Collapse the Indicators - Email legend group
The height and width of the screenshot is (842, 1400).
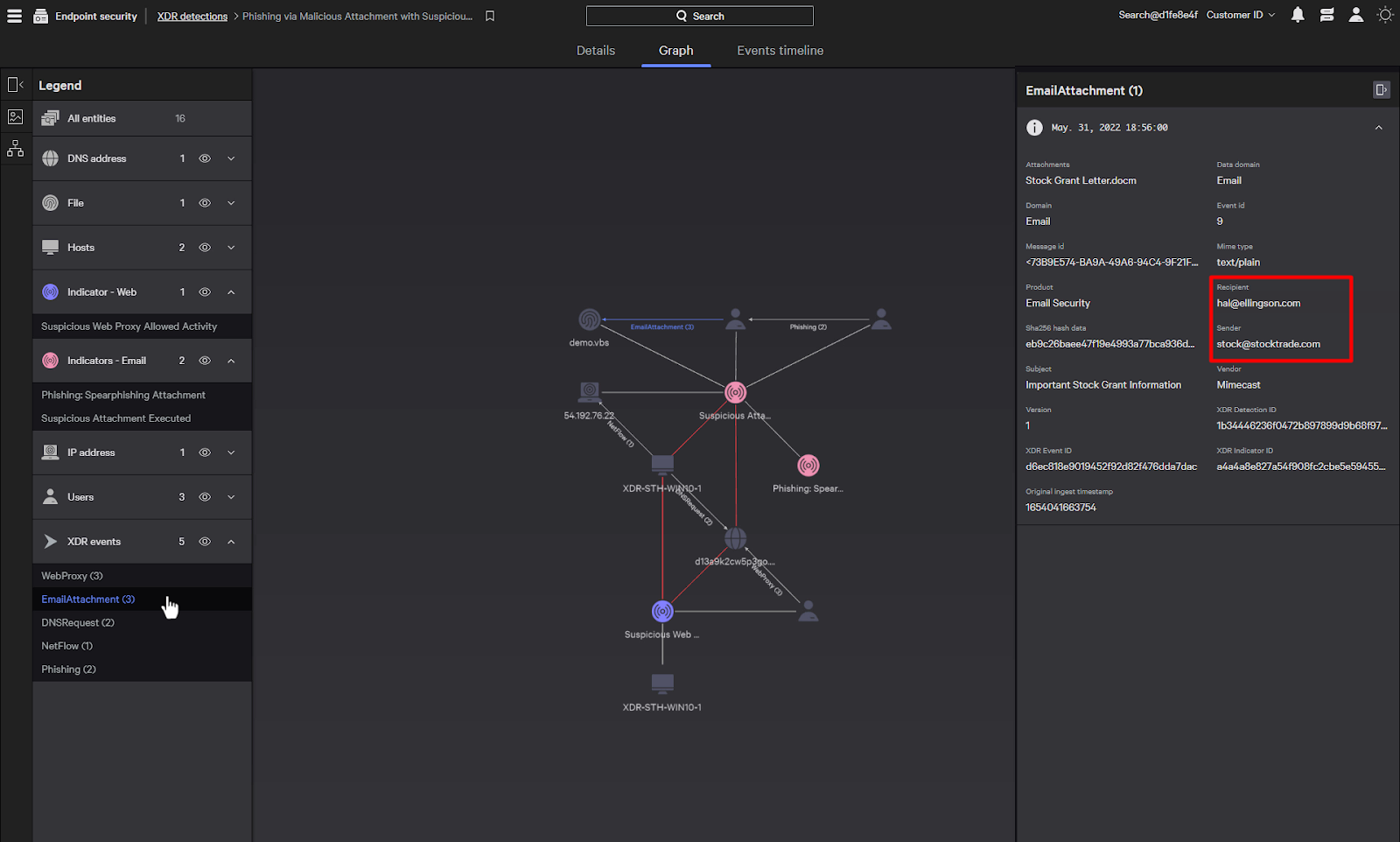click(x=231, y=361)
